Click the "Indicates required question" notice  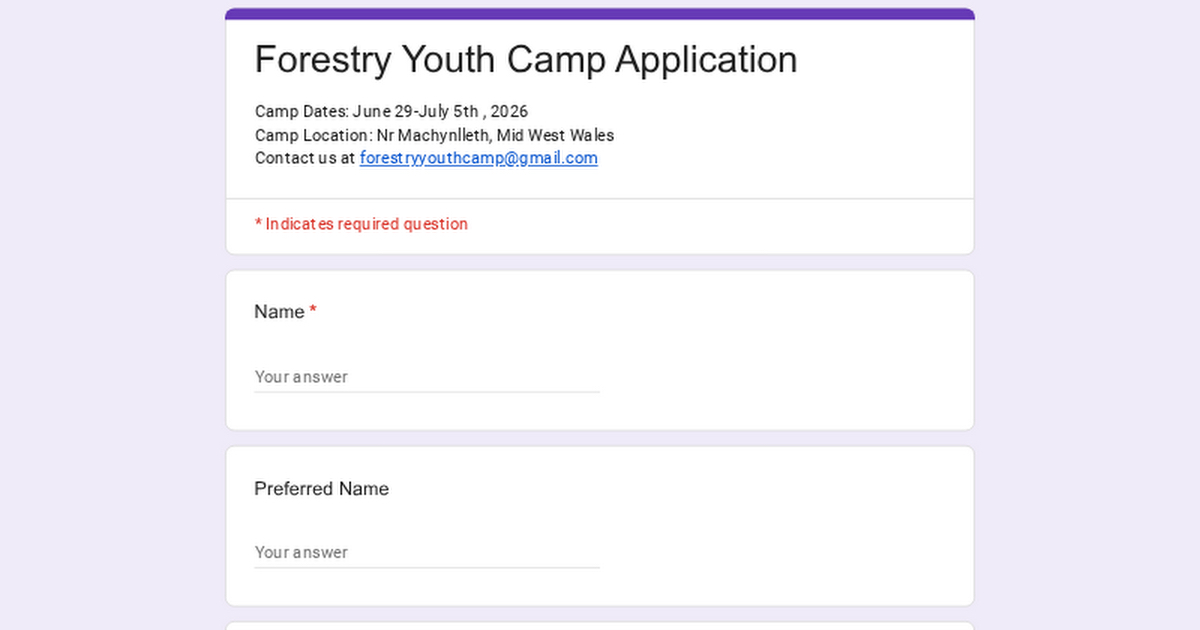tap(366, 224)
